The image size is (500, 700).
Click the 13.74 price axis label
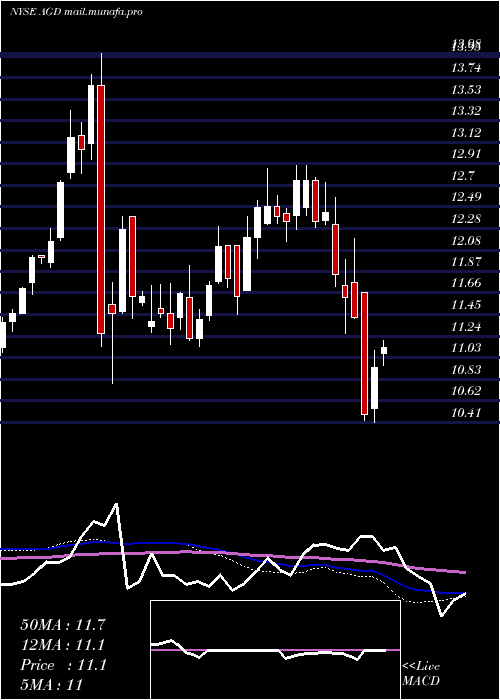pos(467,68)
